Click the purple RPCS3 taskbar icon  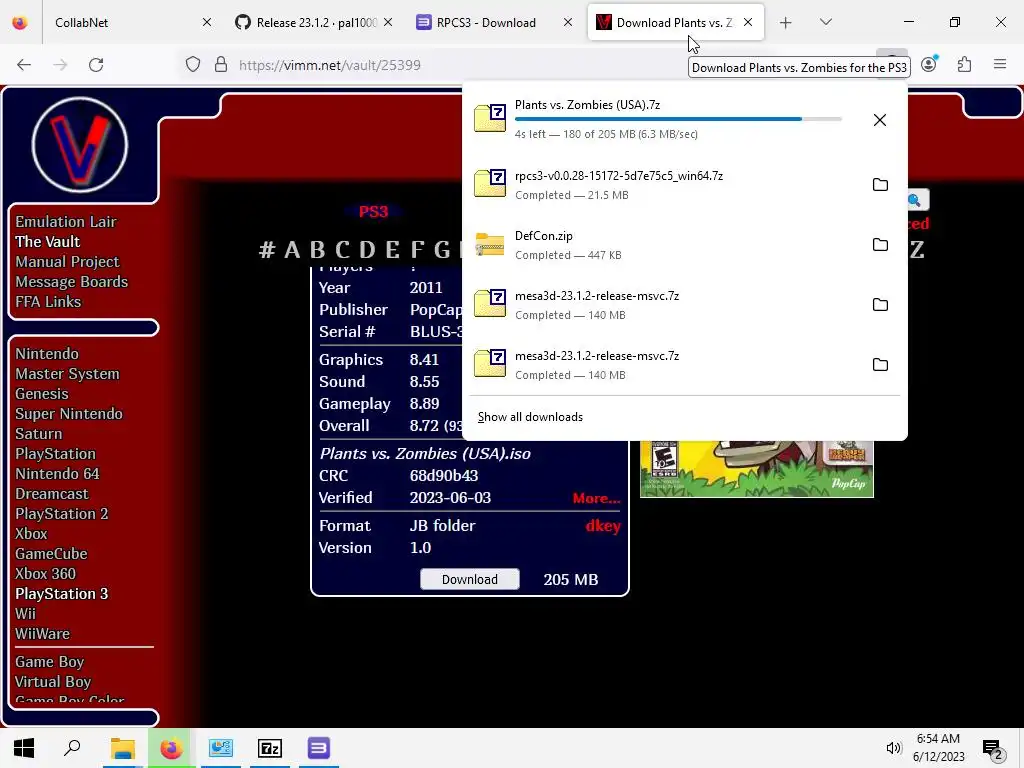(x=319, y=748)
